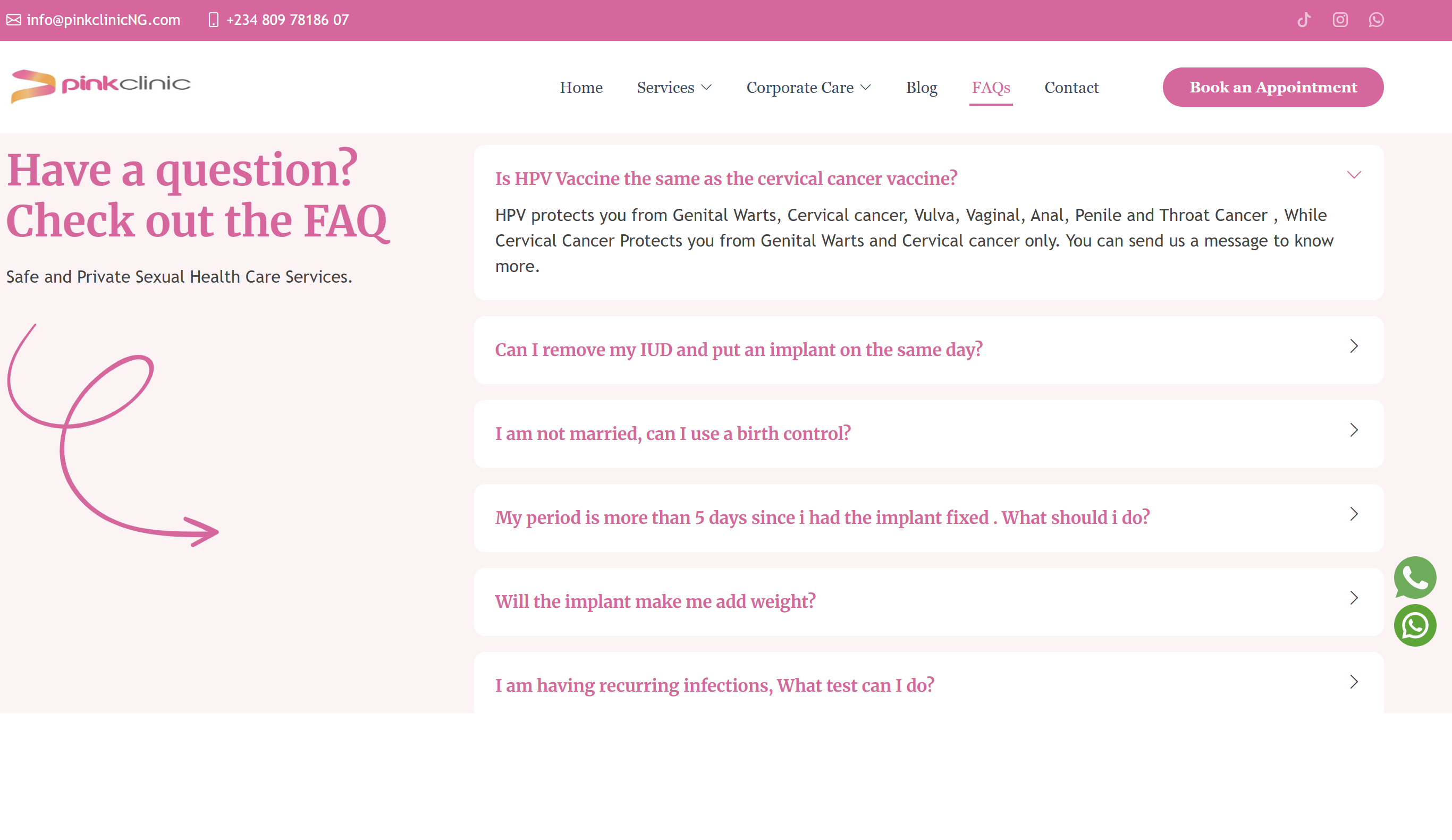Tap the green floating WhatsApp chat button
Image resolution: width=1452 pixels, height=840 pixels.
coord(1415,625)
